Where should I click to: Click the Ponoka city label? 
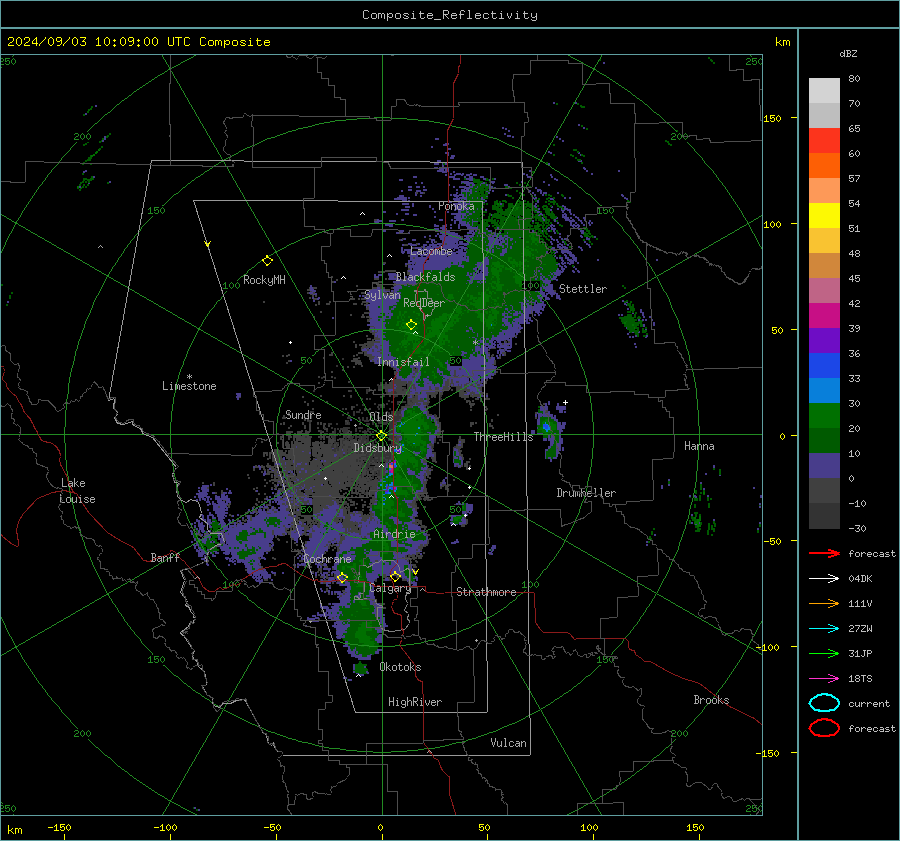(x=456, y=206)
